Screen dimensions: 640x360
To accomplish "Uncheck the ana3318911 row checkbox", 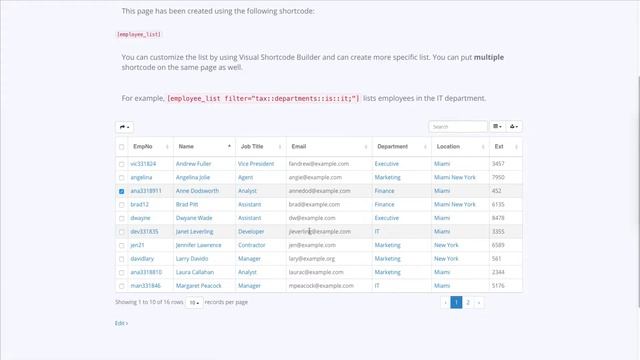I will click(122, 191).
